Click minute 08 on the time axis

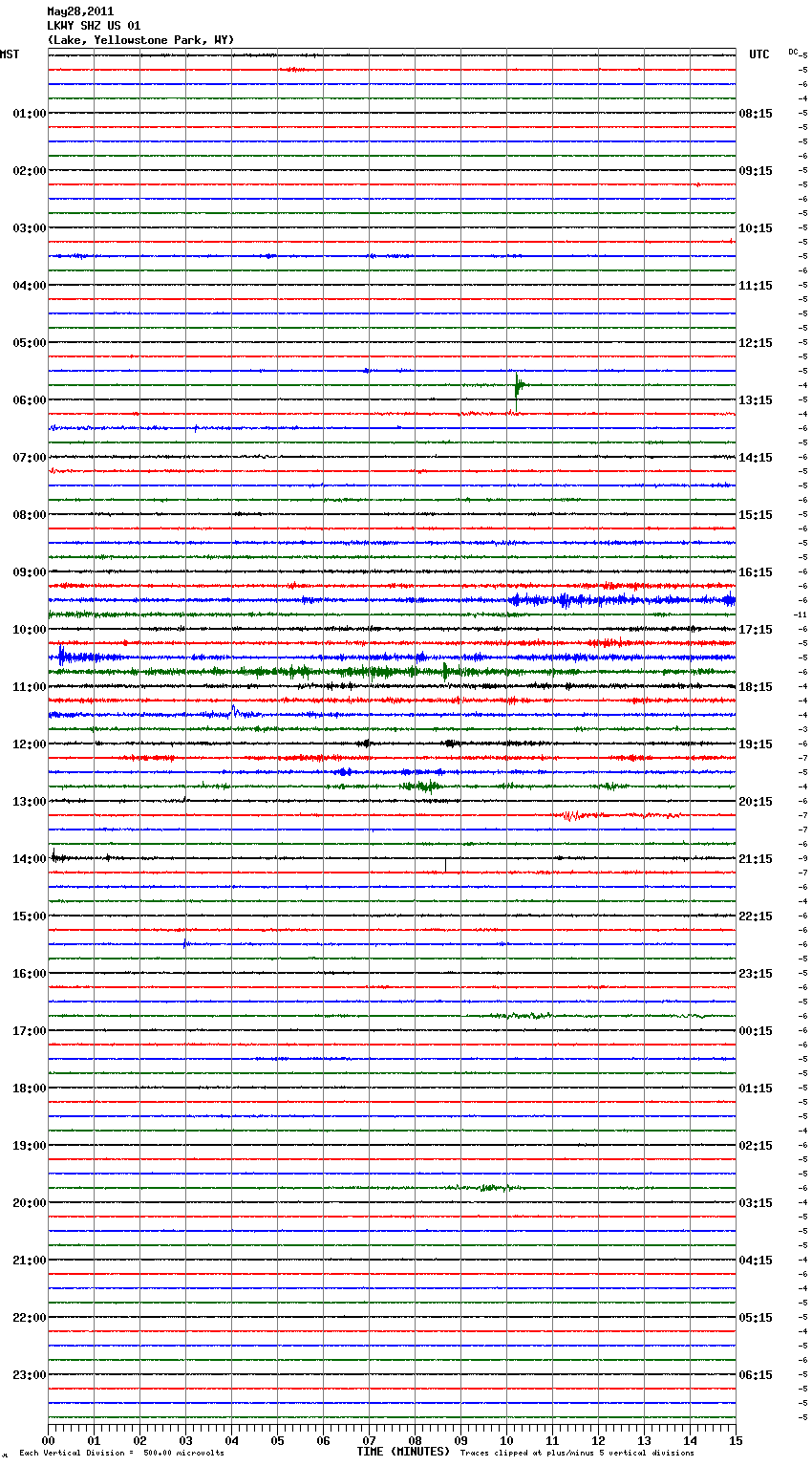tap(415, 1440)
